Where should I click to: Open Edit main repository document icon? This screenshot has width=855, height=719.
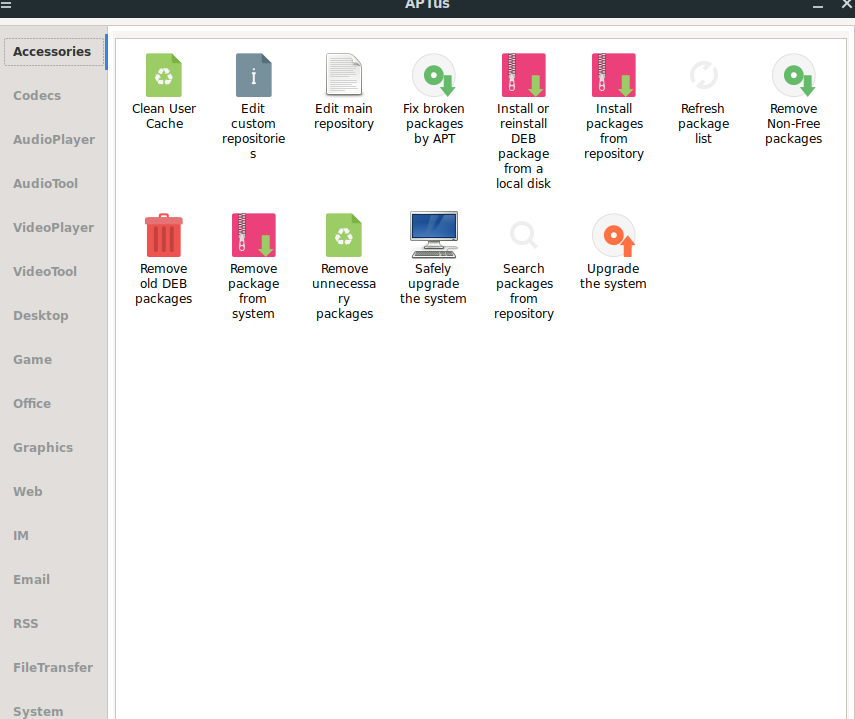(344, 75)
